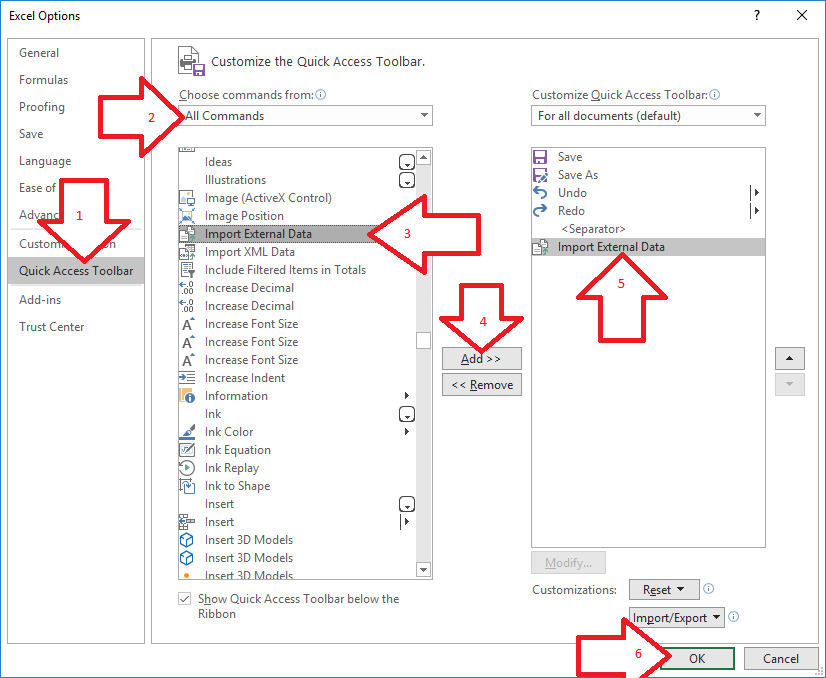Click the Cancel button
The image size is (826, 678).
pos(781,659)
